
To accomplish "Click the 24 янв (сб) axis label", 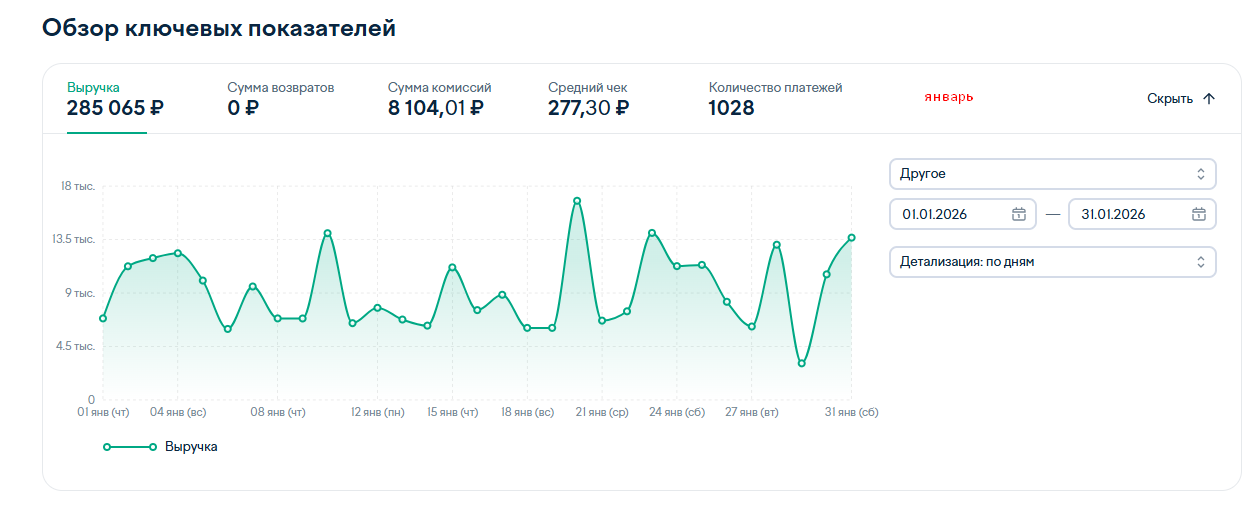I will pyautogui.click(x=677, y=412).
